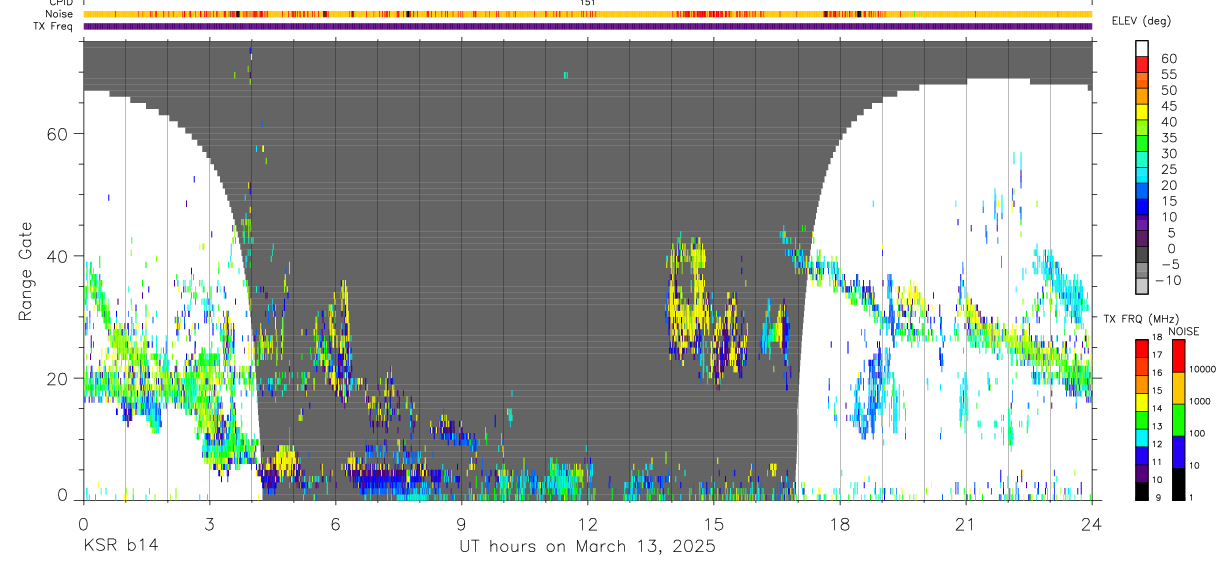
Task: Click '25' on the ELEV scale
Action: [x=1167, y=169]
